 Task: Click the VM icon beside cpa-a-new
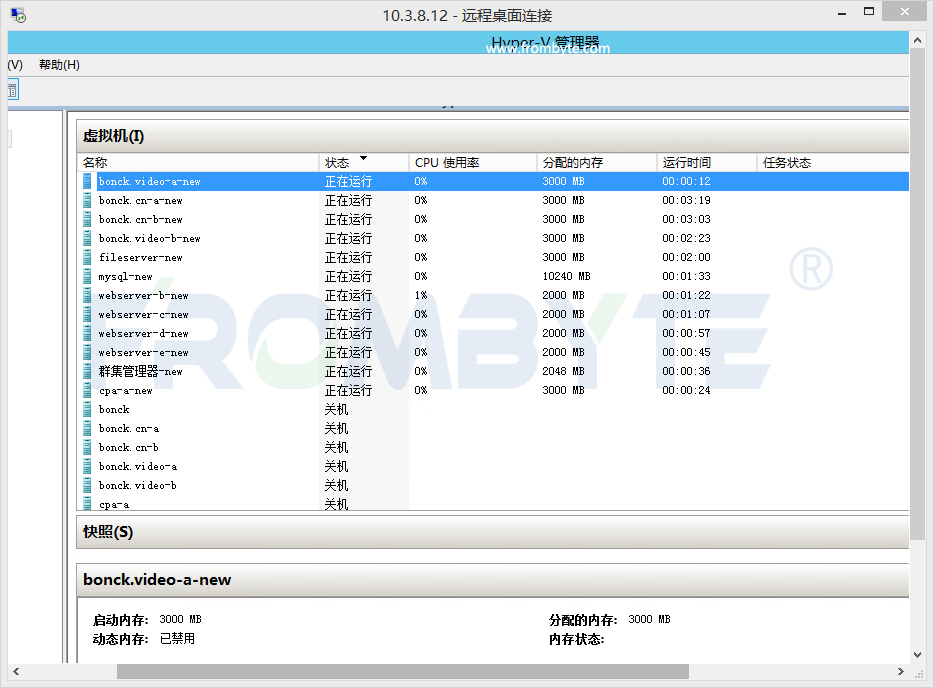88,391
